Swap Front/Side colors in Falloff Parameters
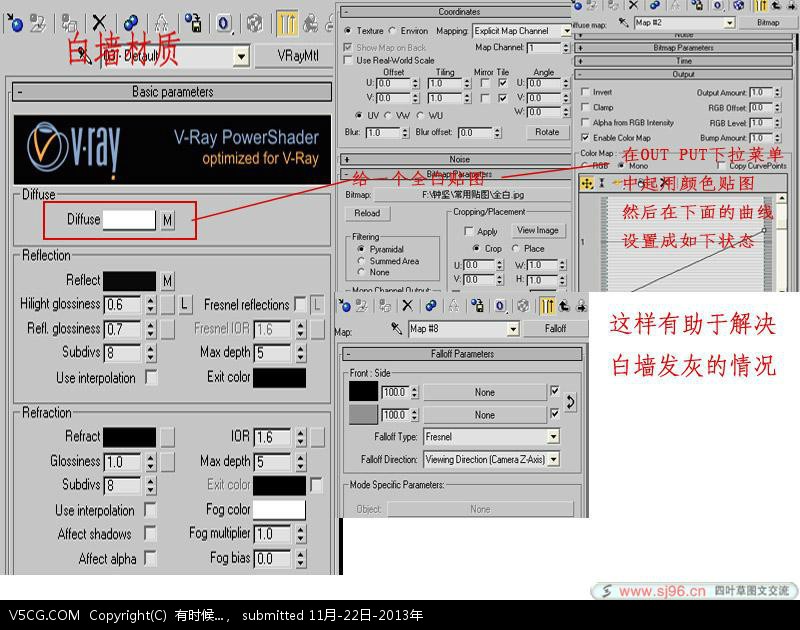Screen dimensions: 800x630 click(571, 402)
